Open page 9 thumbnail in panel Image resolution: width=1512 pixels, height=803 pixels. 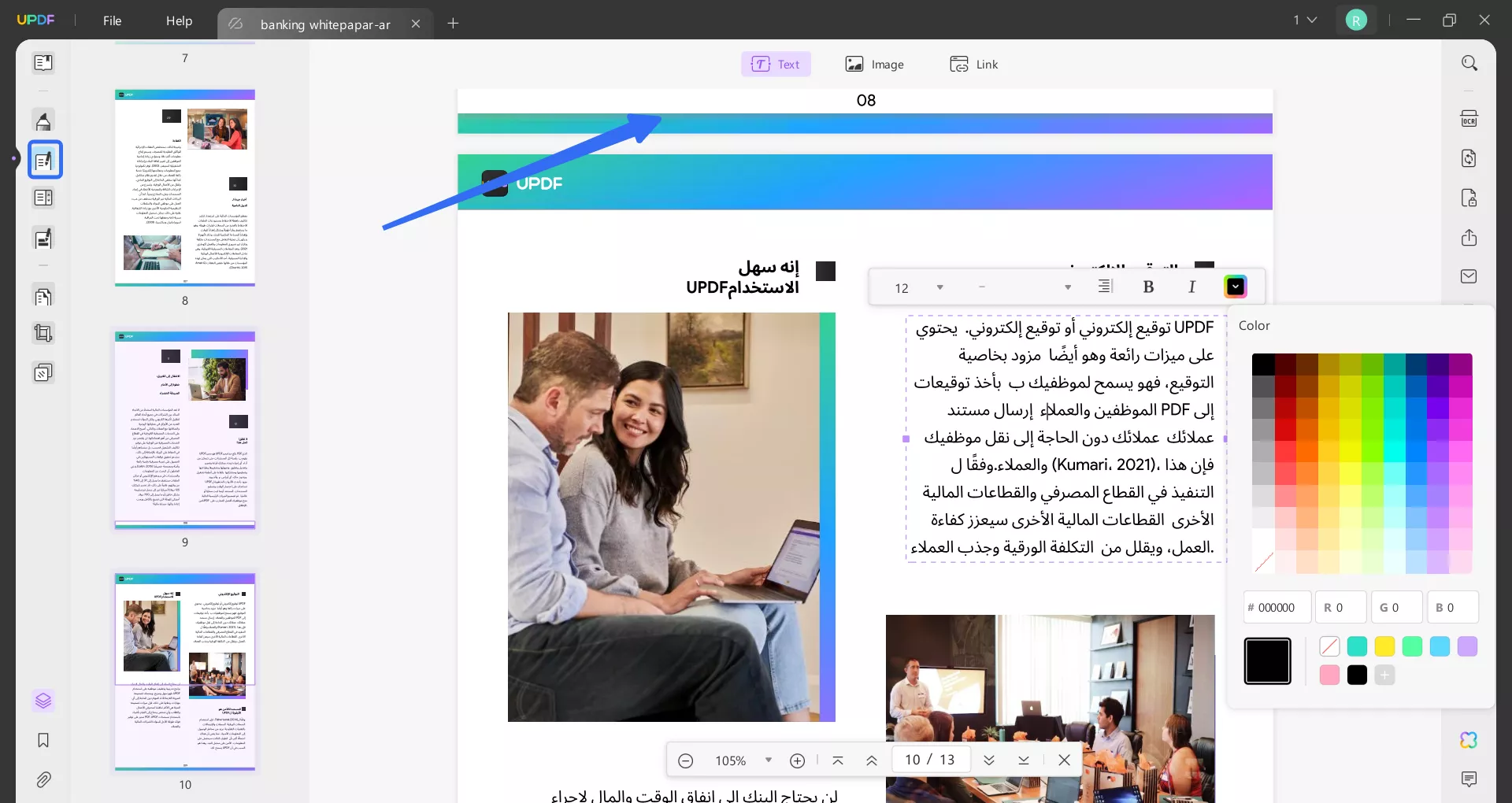(185, 431)
